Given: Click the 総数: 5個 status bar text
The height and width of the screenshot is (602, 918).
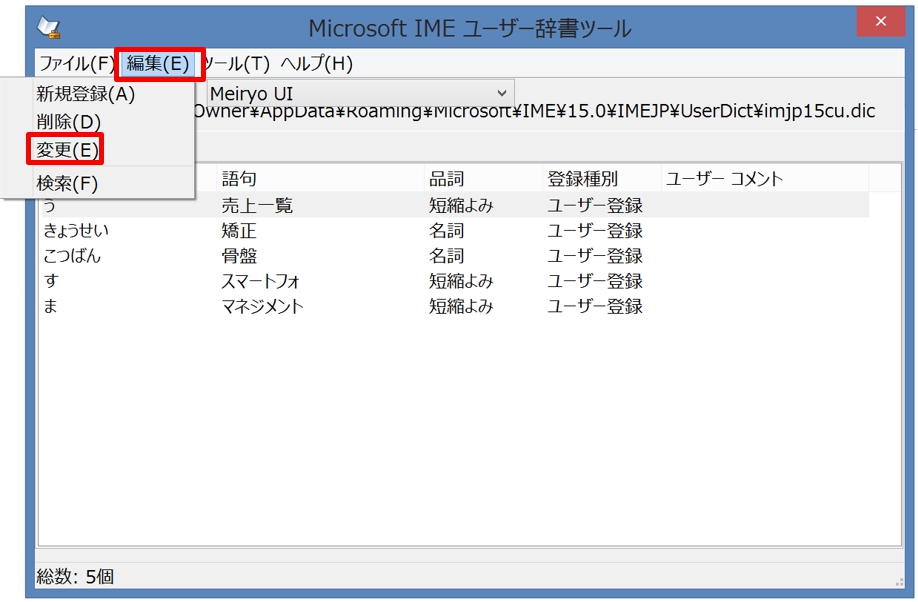Looking at the screenshot, I should point(75,576).
